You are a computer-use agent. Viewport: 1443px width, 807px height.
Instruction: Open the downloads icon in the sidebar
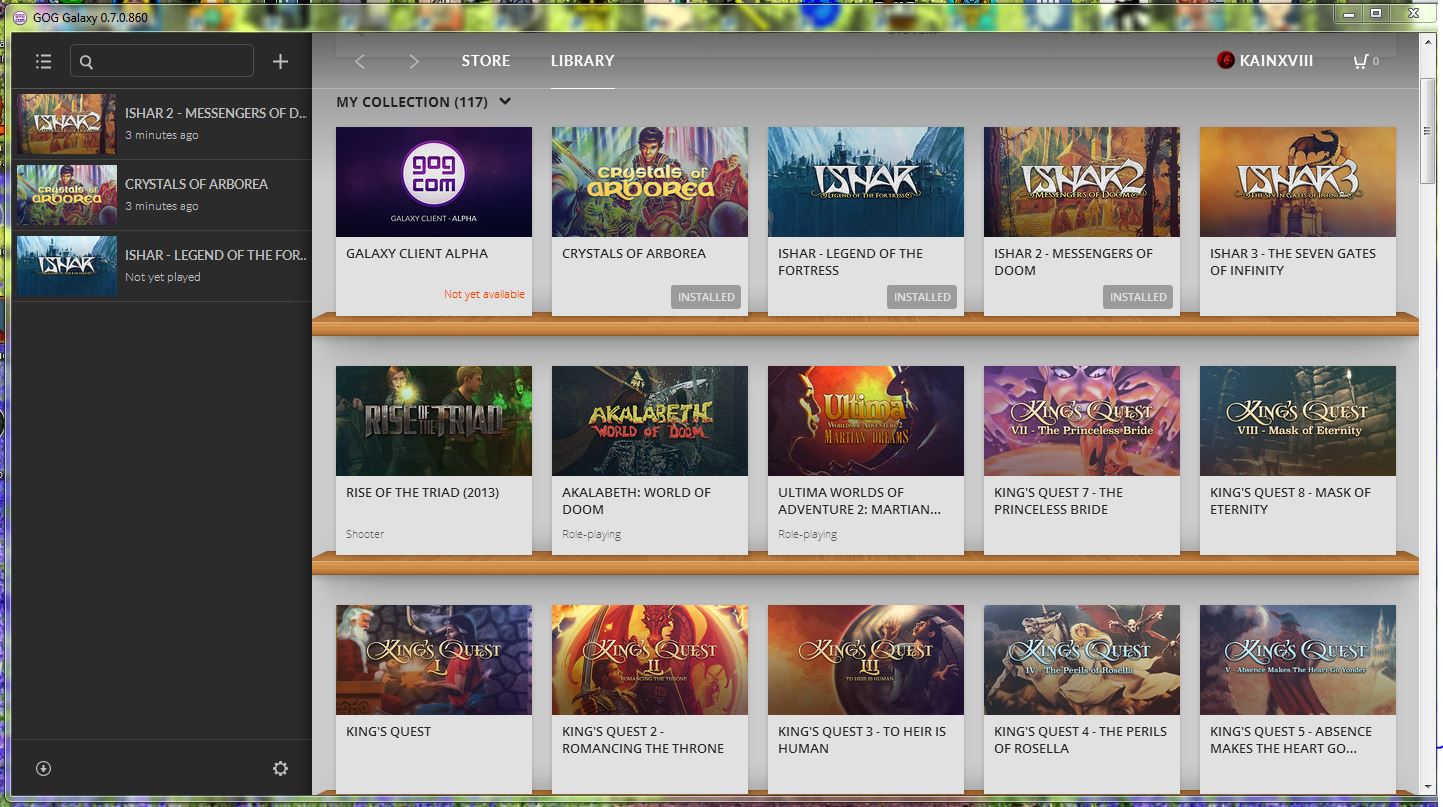pos(43,768)
